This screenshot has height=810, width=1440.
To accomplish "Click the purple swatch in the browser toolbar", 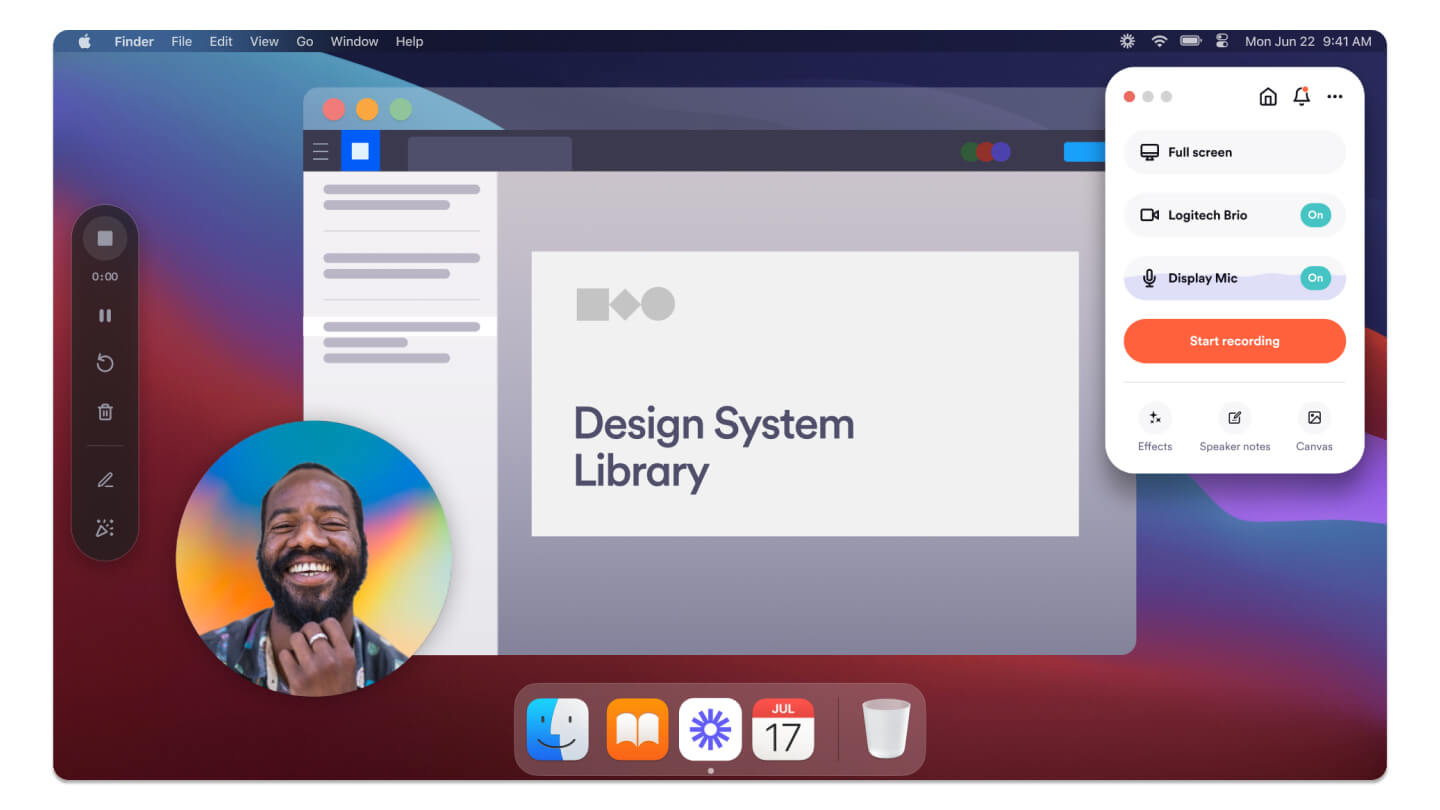I will 1001,151.
